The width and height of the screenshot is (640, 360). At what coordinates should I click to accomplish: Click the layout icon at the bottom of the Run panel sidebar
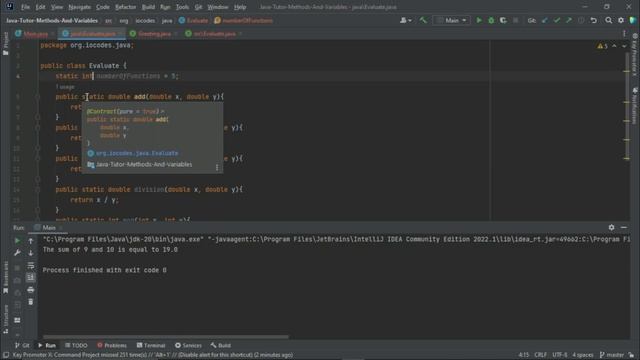[17, 320]
